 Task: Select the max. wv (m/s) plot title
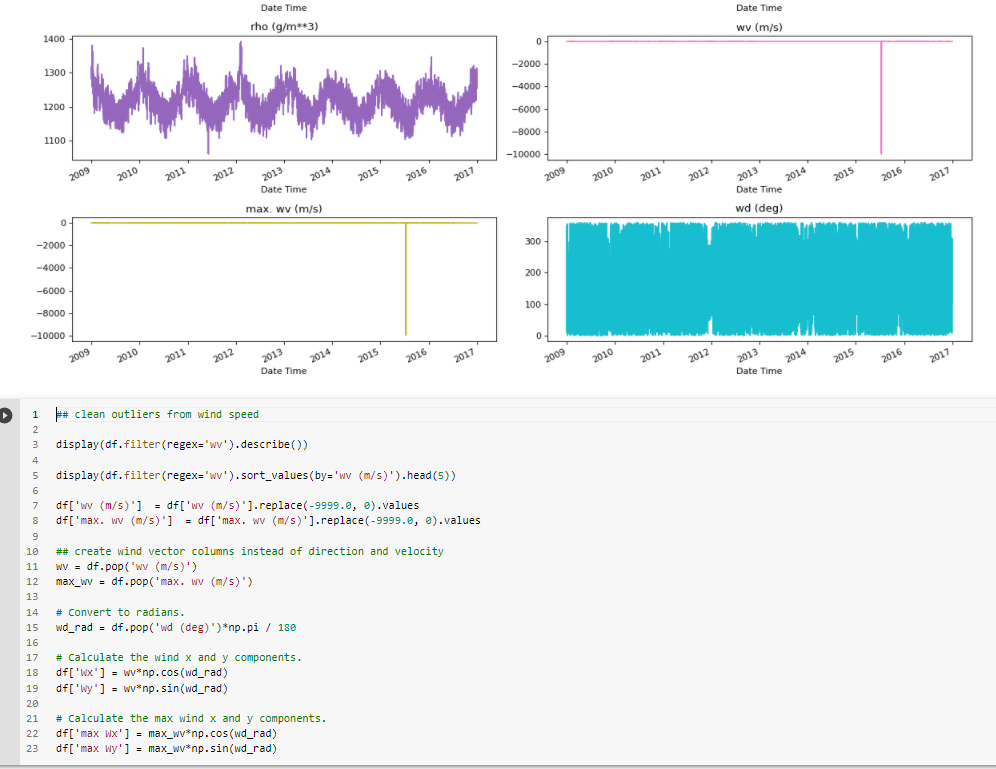coord(284,209)
